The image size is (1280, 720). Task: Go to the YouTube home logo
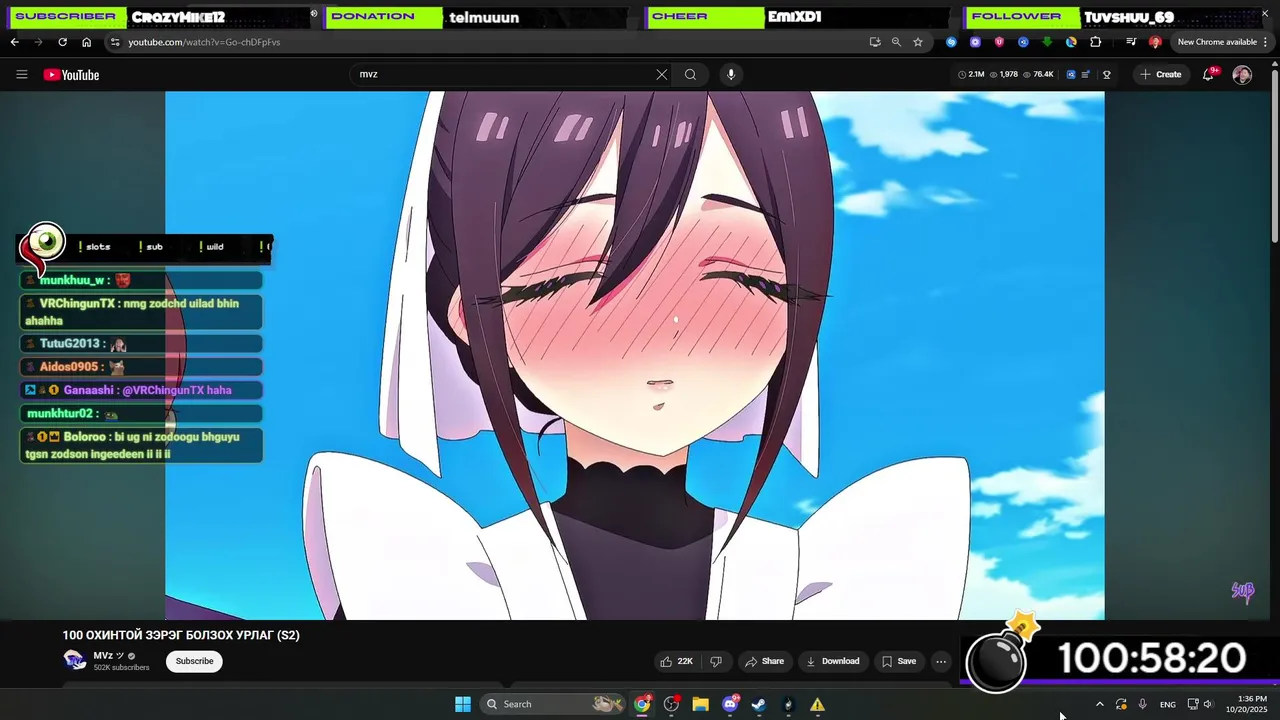[x=71, y=75]
